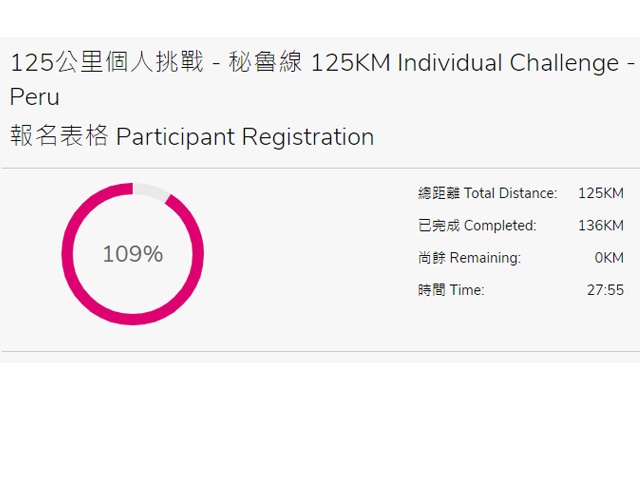The image size is (640, 480).
Task: Click the Total Distance label
Action: [510, 193]
